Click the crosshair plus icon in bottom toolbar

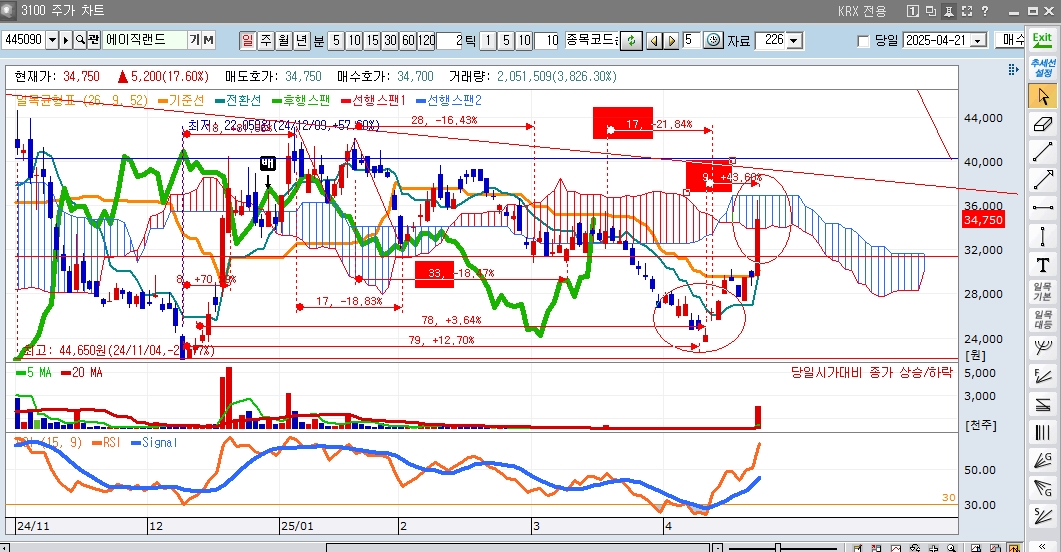point(934,548)
